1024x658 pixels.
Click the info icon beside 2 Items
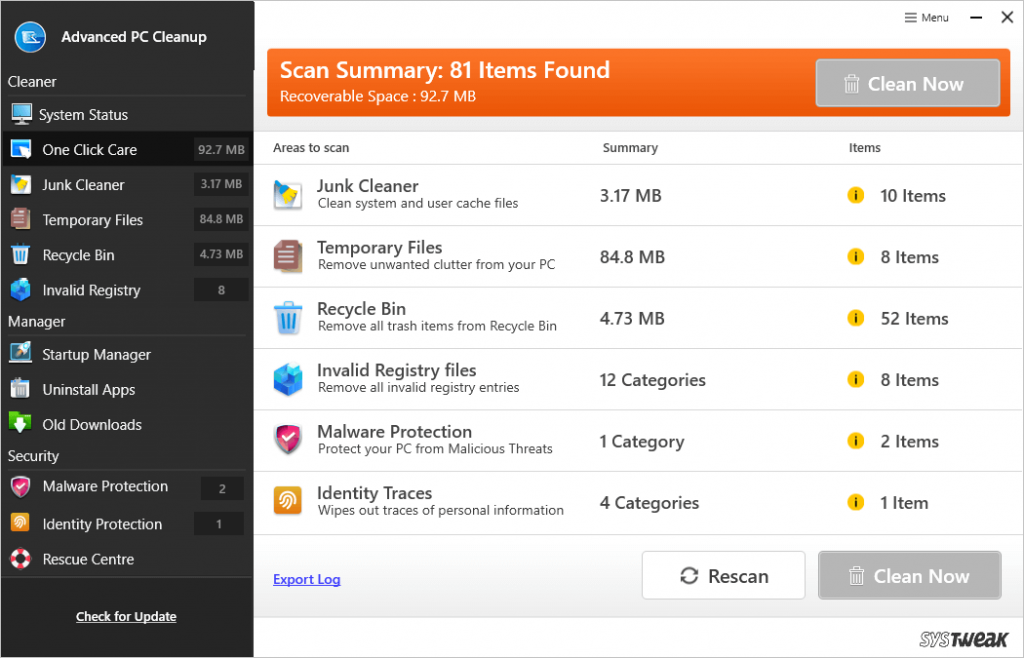tap(856, 441)
